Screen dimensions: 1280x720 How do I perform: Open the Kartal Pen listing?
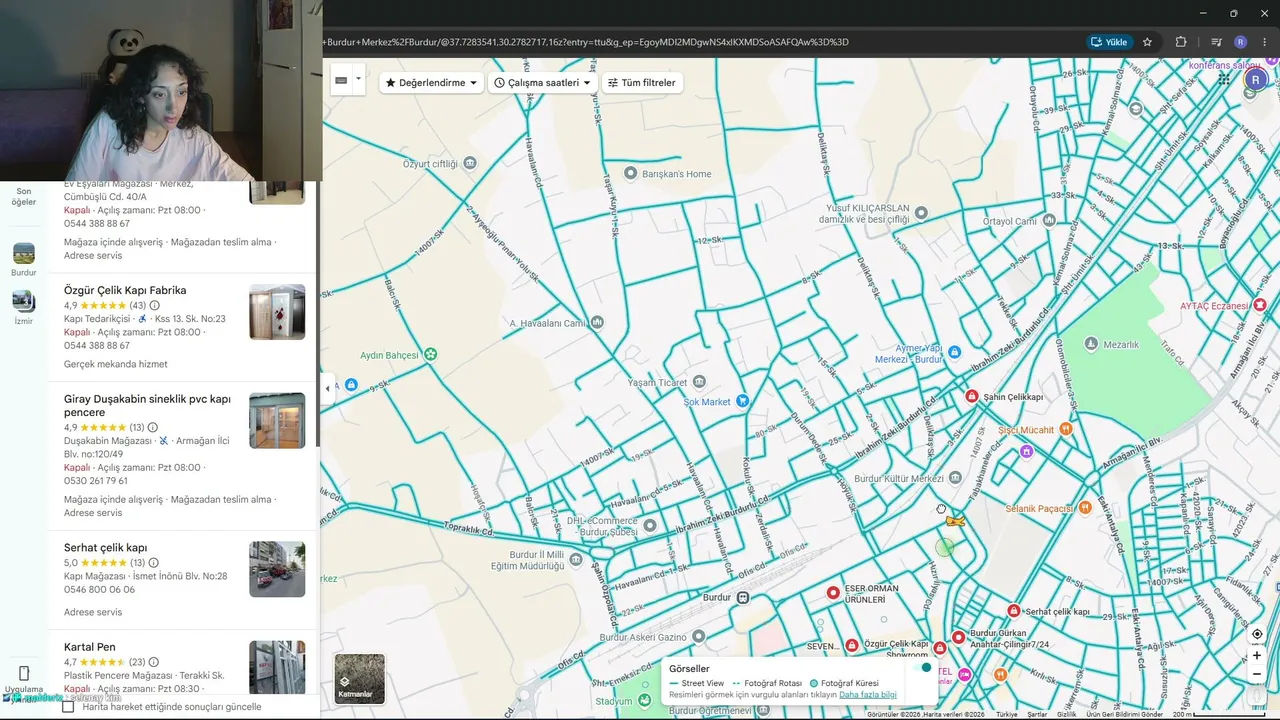[90, 647]
